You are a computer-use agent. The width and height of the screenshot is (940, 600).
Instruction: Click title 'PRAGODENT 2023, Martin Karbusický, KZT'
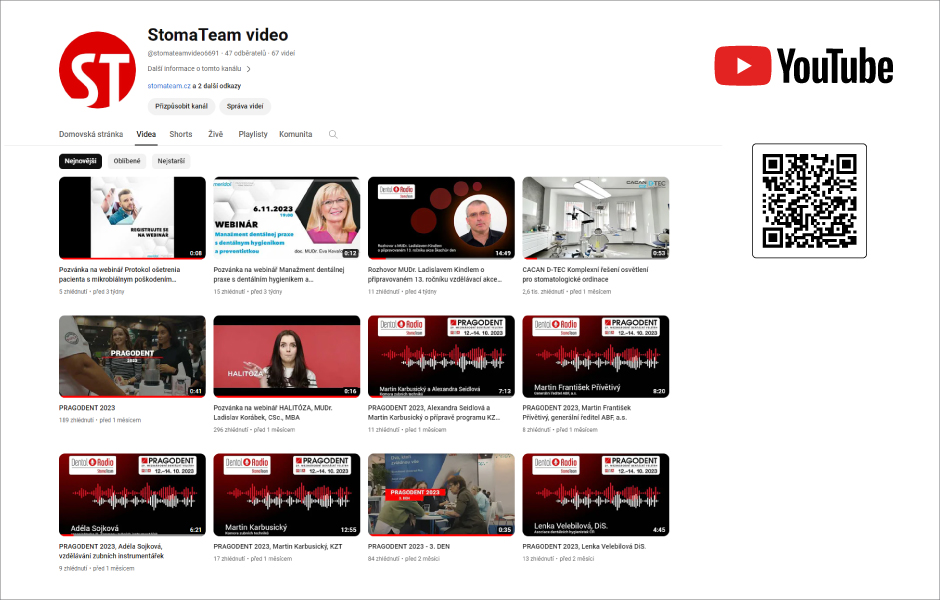(x=278, y=547)
